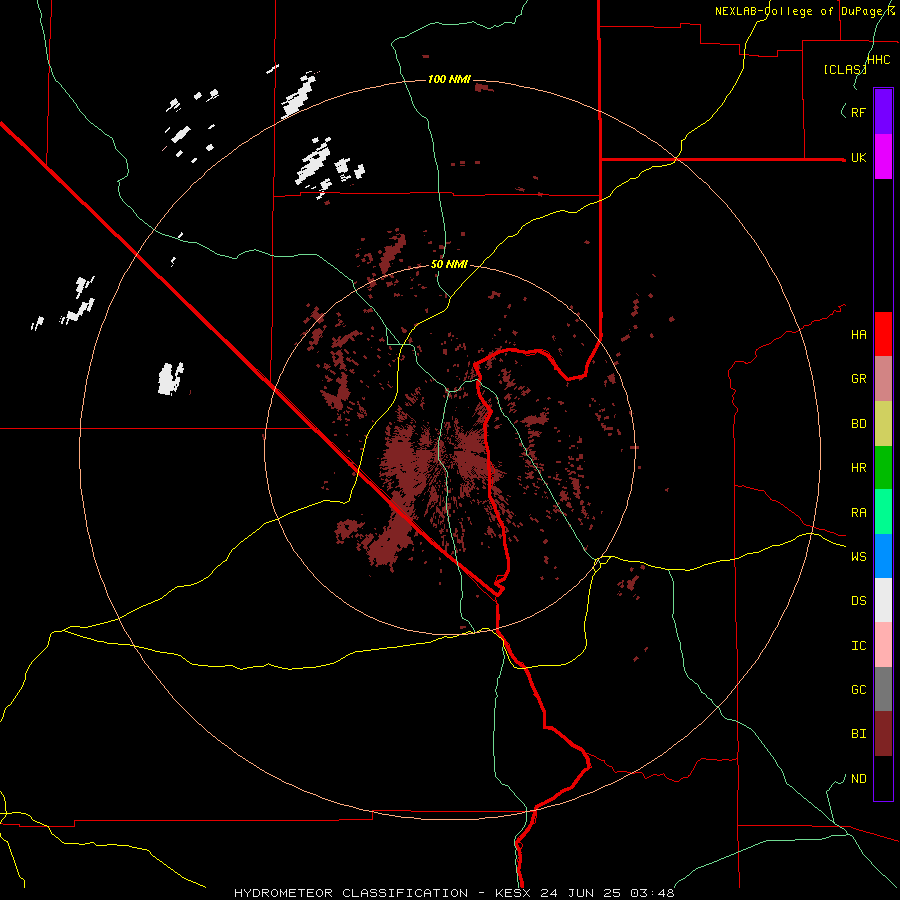Click the GC gray legend swatch
The image size is (900, 900).
(x=883, y=689)
